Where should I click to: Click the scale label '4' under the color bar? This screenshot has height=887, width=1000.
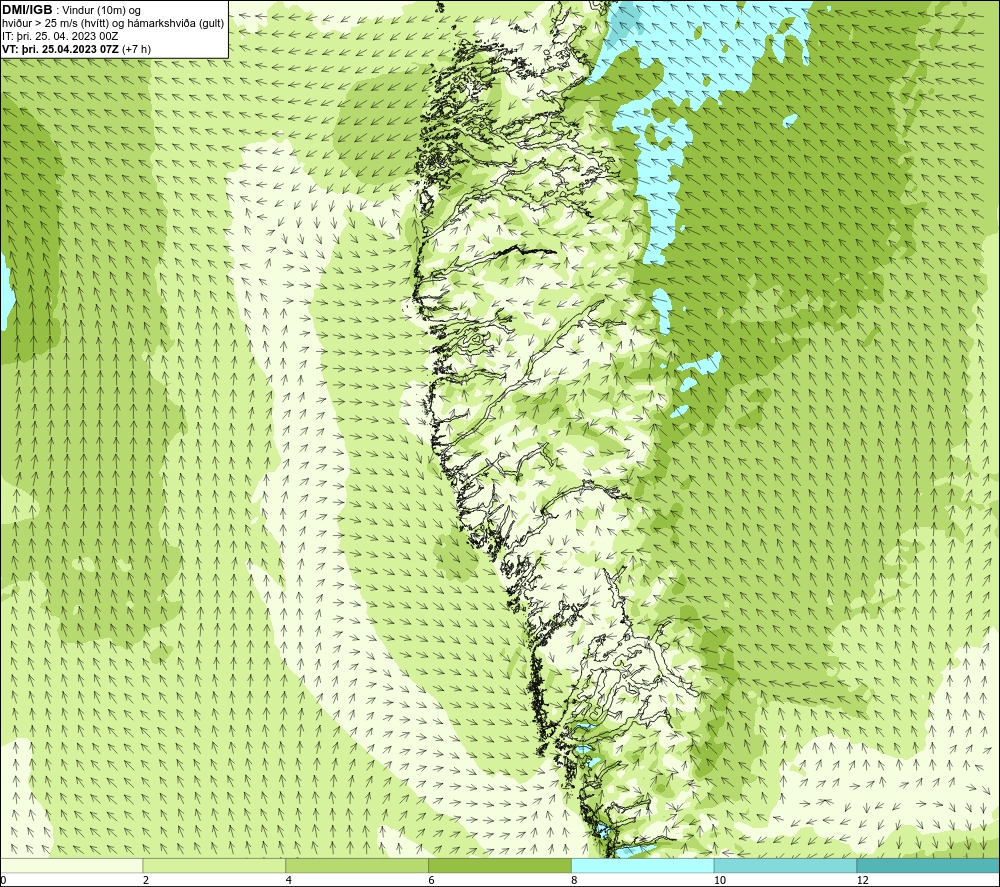289,880
